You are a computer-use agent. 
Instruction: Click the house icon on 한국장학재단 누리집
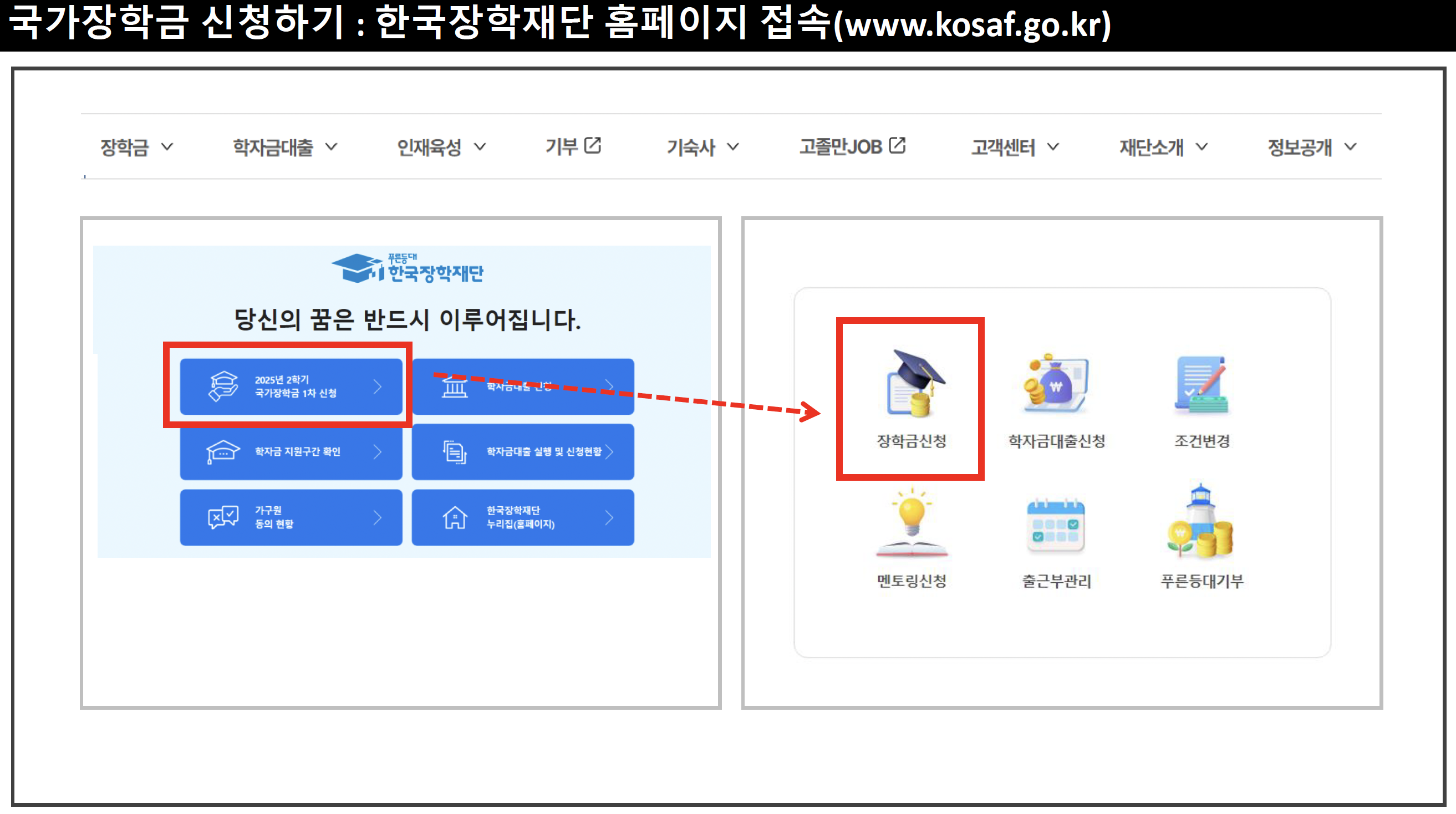[455, 517]
